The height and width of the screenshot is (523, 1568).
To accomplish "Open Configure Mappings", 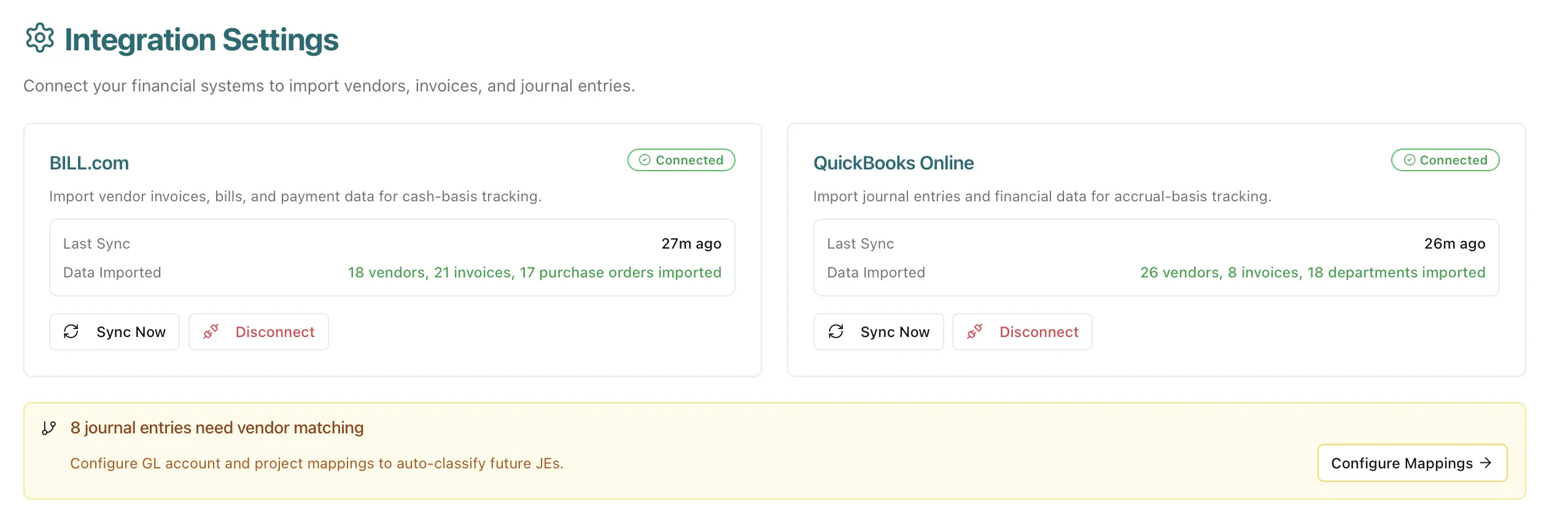I will pyautogui.click(x=1412, y=463).
